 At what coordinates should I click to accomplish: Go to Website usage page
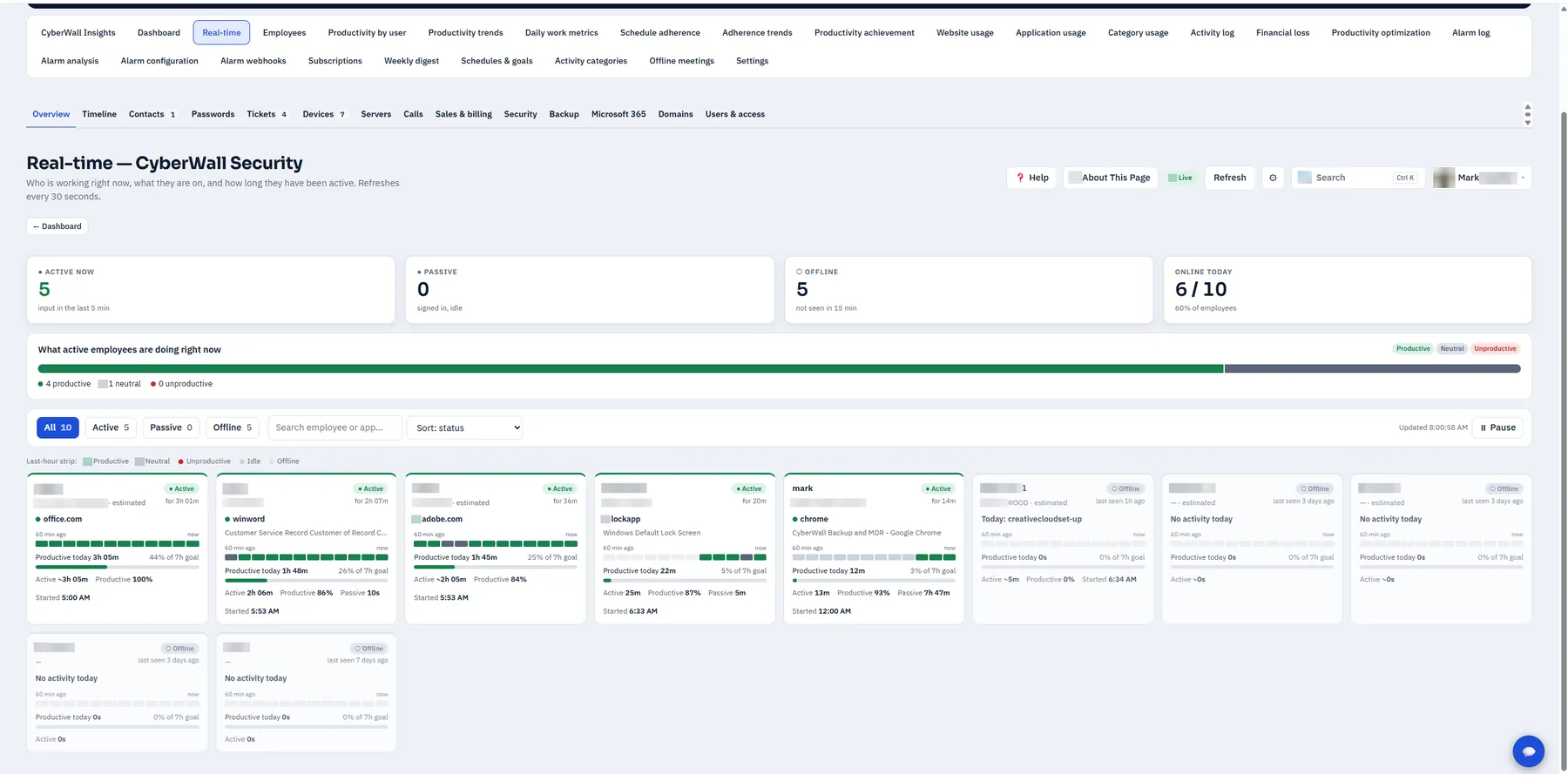964,33
